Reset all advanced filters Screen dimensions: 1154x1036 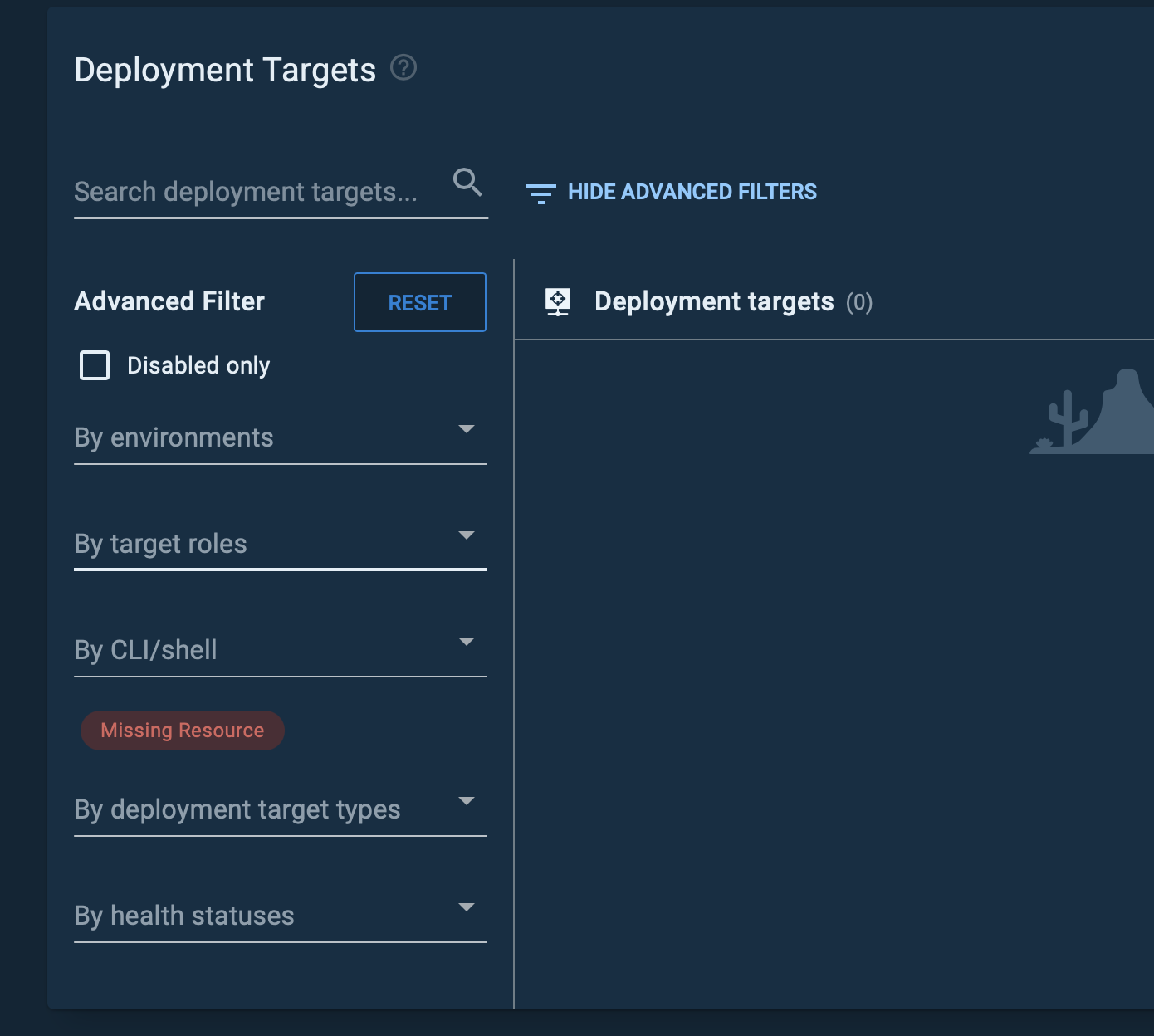click(419, 302)
